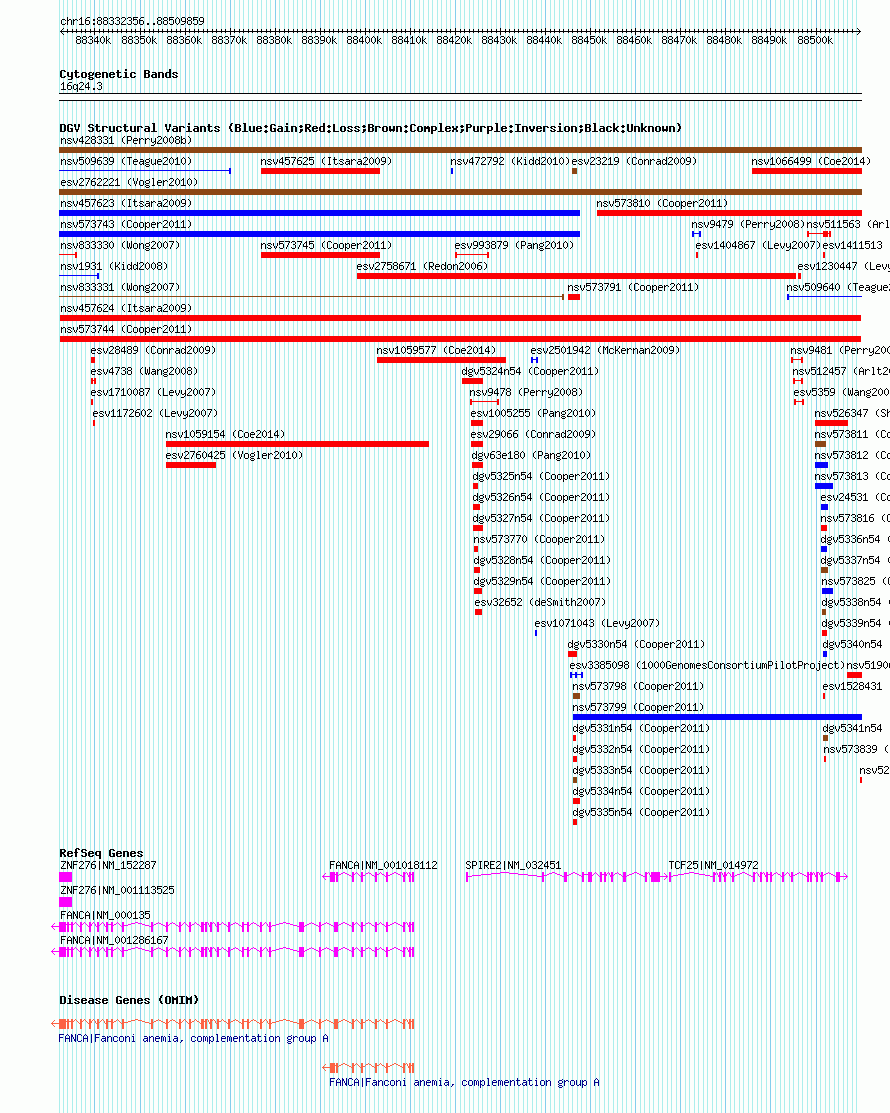Open variant dgv5324n54 (Cooper2011)

(x=530, y=371)
